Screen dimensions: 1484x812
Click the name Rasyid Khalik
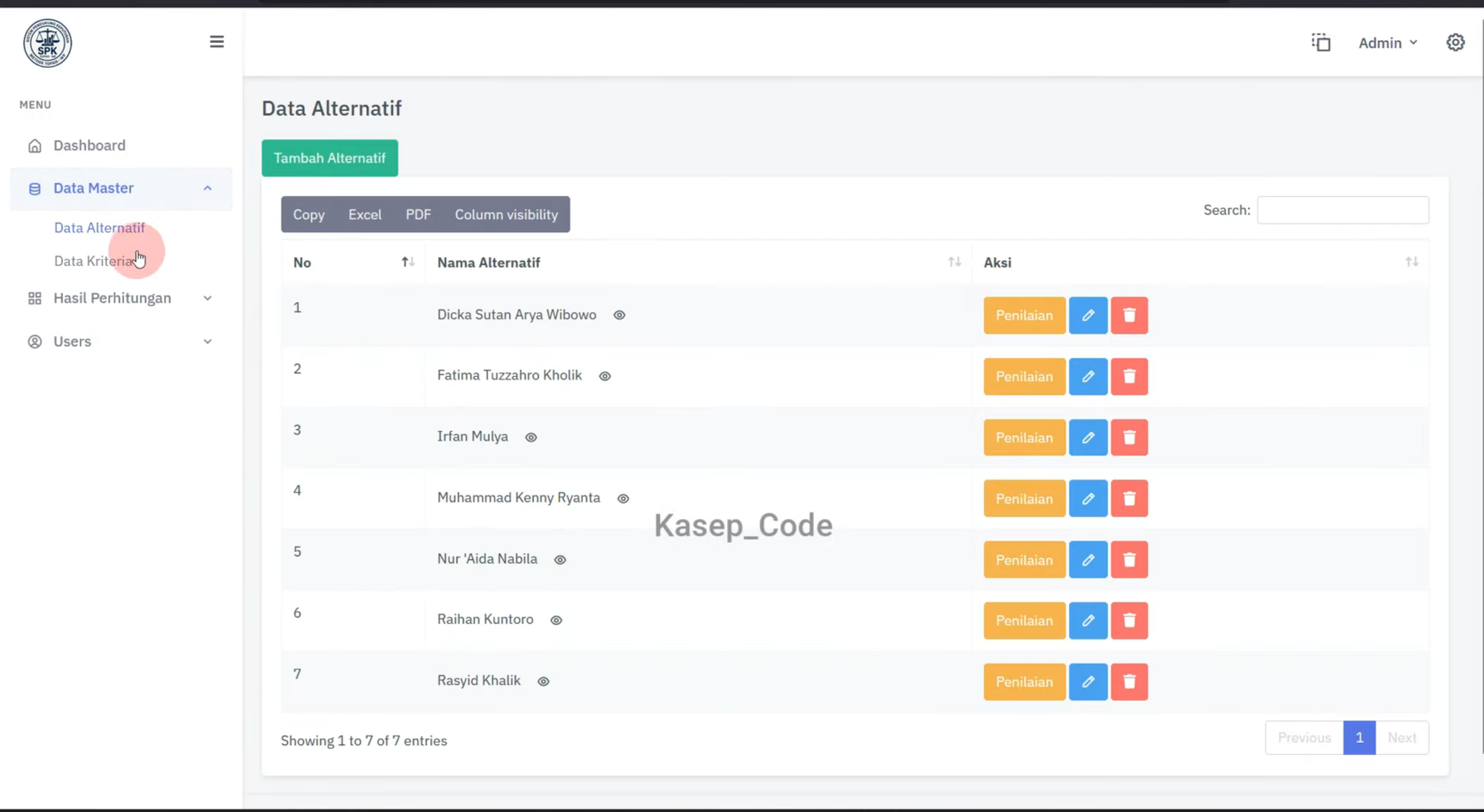[x=479, y=681]
